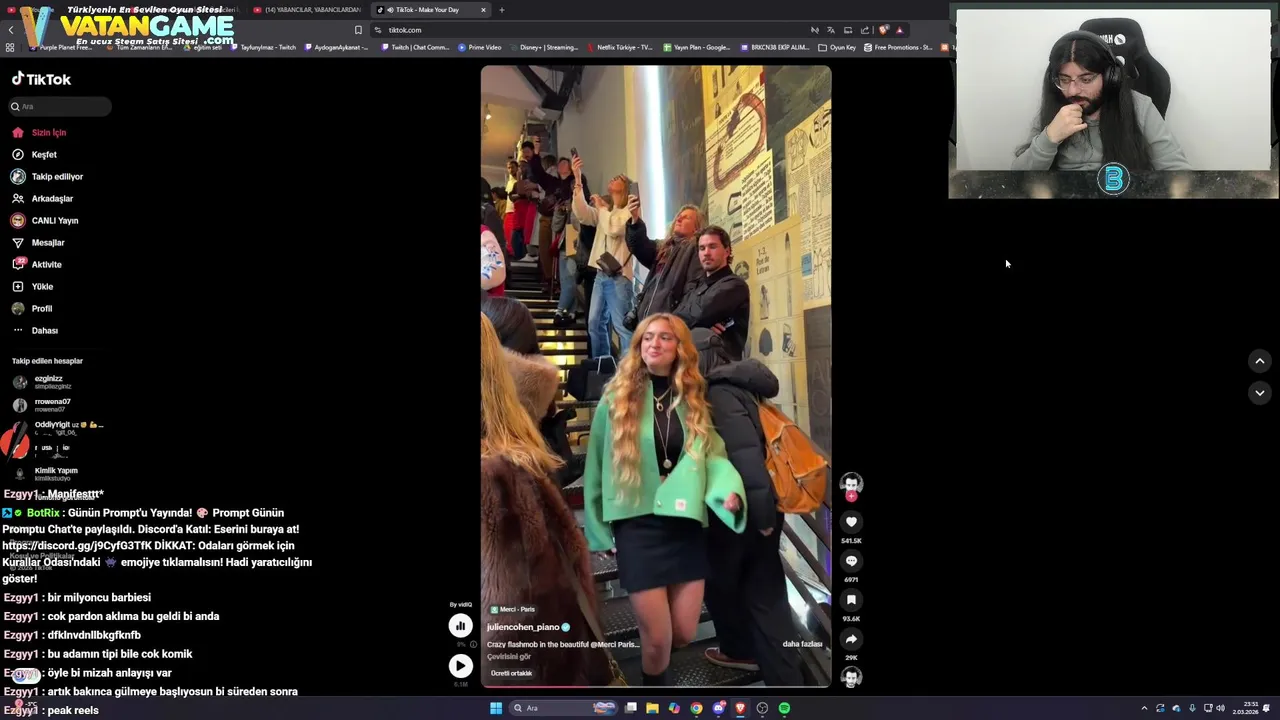
Task: Open creator avatar above like button
Action: (x=851, y=484)
